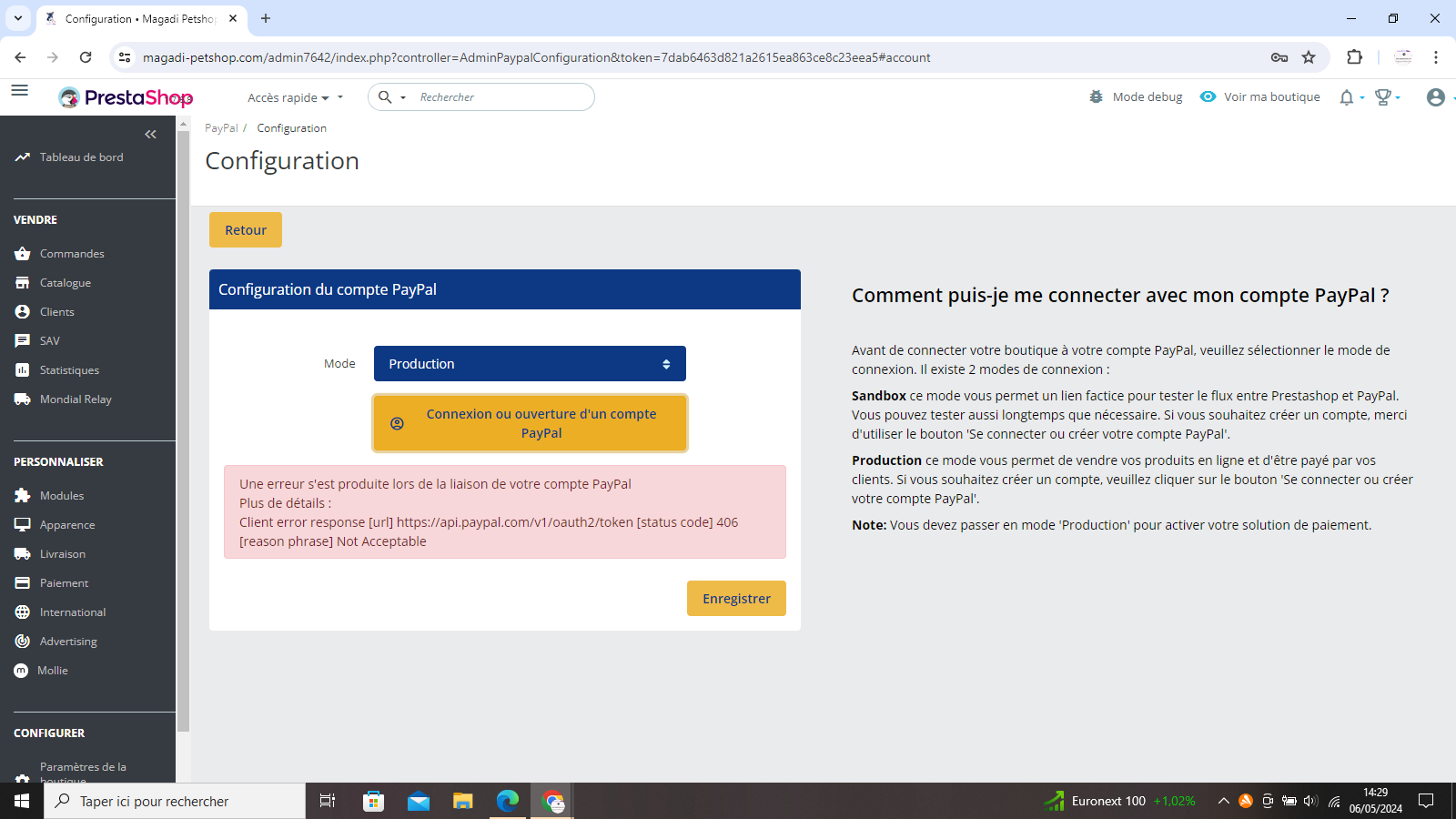Expand the search filter dropdown arrow
The height and width of the screenshot is (819, 1456).
pos(403,97)
